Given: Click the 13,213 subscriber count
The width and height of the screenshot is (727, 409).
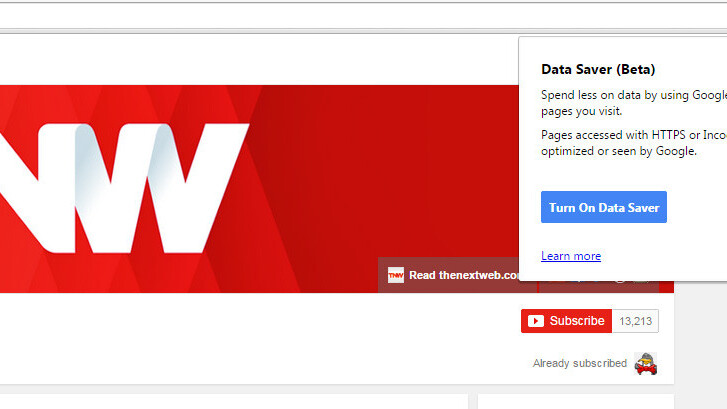Looking at the screenshot, I should [635, 321].
